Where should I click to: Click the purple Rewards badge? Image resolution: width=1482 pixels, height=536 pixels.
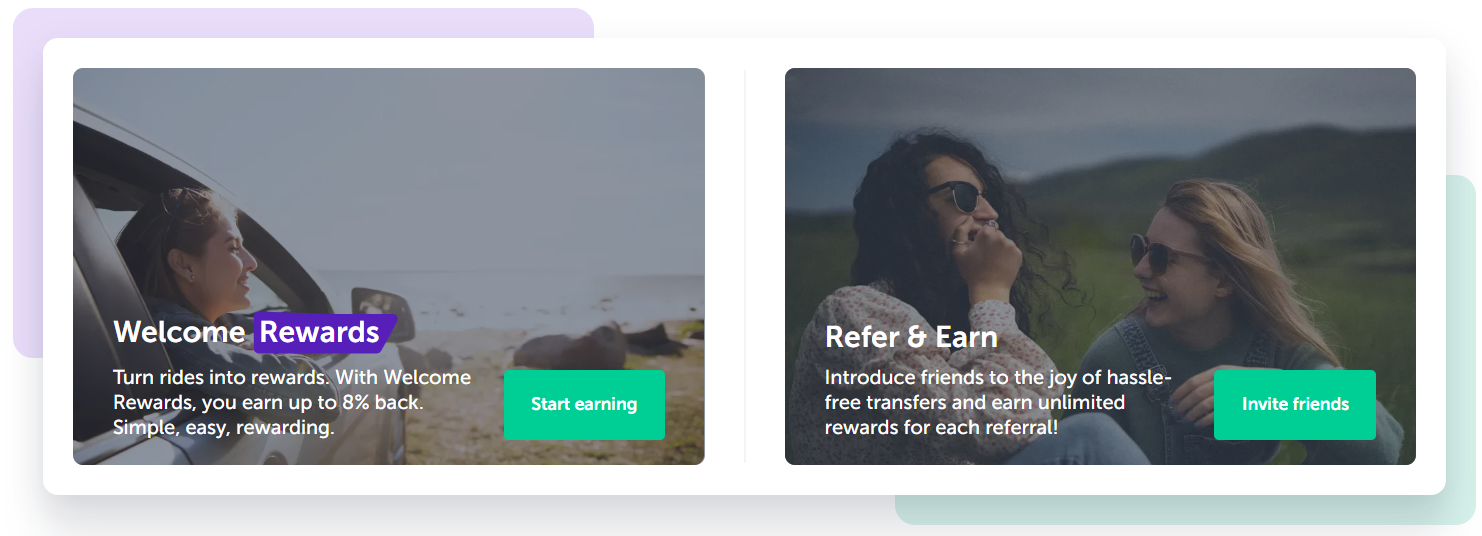325,332
